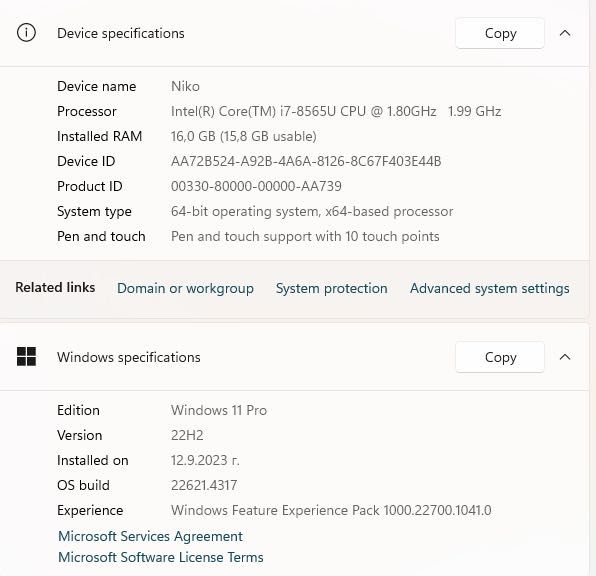Collapse the Windows specifications section
This screenshot has width=596, height=576.
point(565,357)
